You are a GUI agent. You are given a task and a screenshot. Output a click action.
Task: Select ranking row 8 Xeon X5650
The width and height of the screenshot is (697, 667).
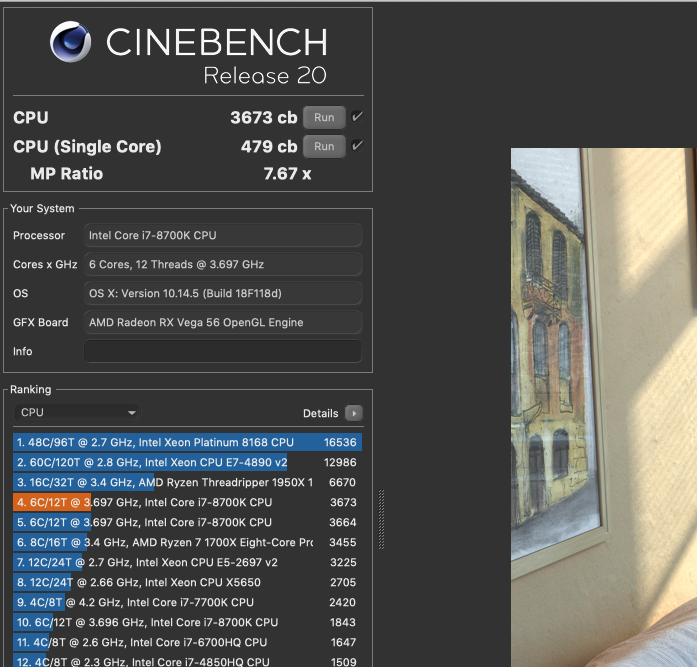pos(187,582)
